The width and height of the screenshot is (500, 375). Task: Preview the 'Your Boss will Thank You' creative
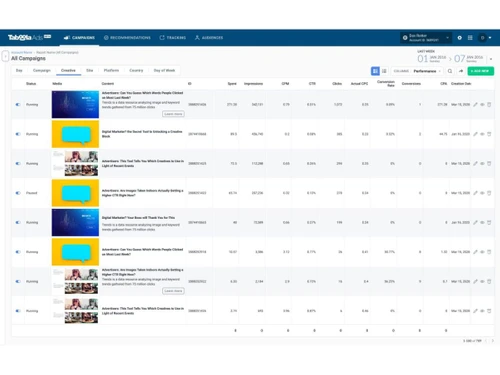coord(482,222)
